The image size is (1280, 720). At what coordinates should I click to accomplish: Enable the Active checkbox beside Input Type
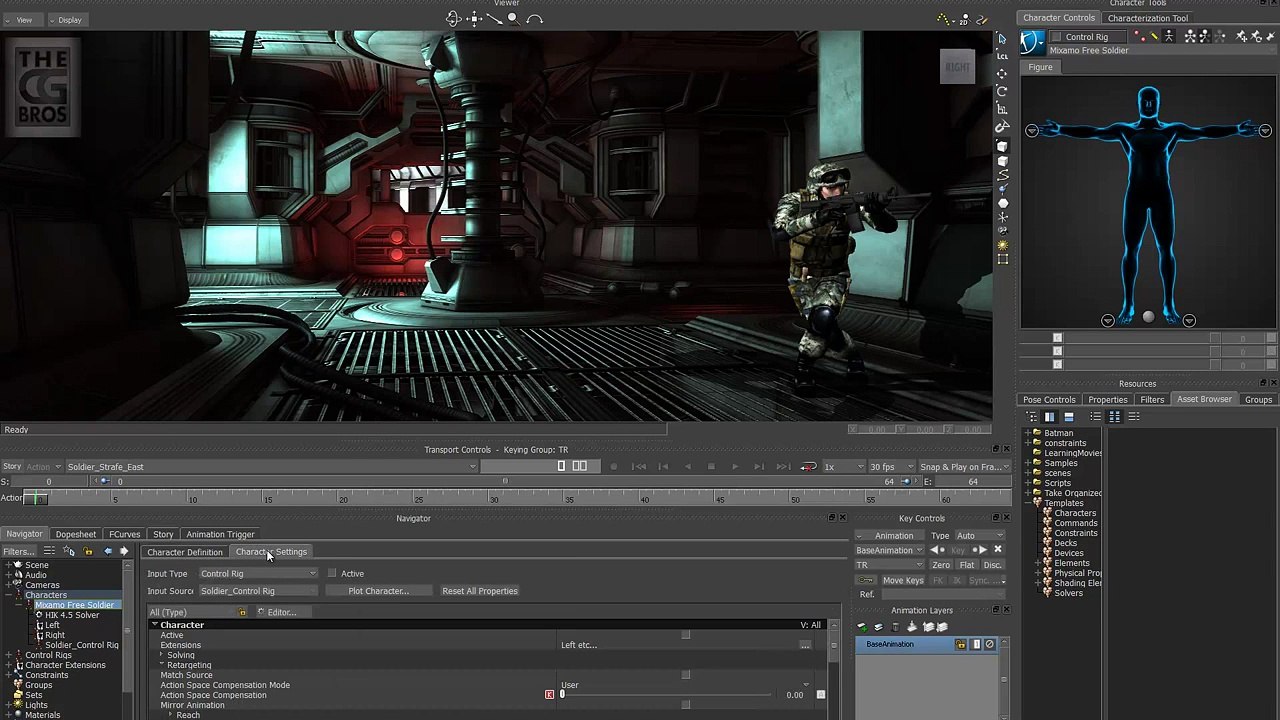(332, 574)
